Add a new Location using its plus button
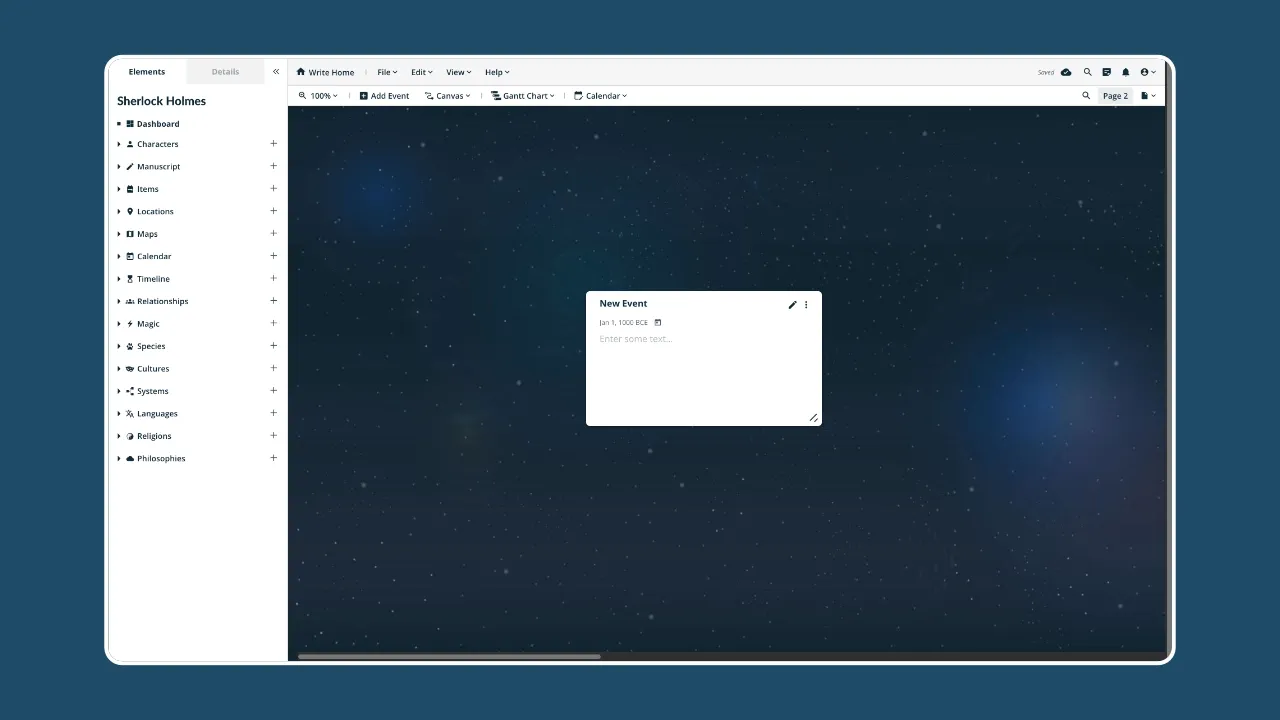Screen dimensions: 1280x720 coord(273,211)
